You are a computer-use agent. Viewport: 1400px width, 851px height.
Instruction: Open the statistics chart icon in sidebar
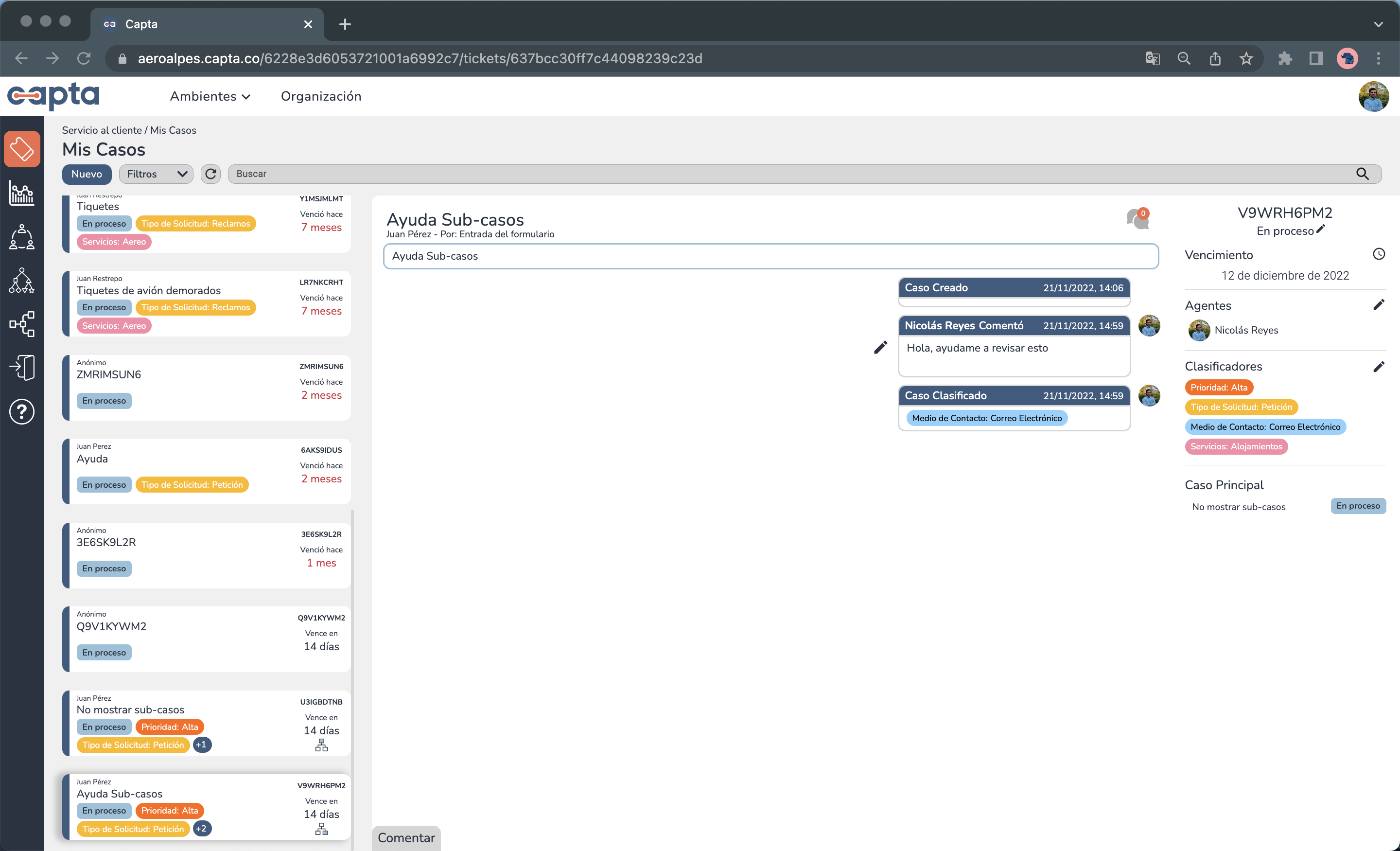coord(21,193)
